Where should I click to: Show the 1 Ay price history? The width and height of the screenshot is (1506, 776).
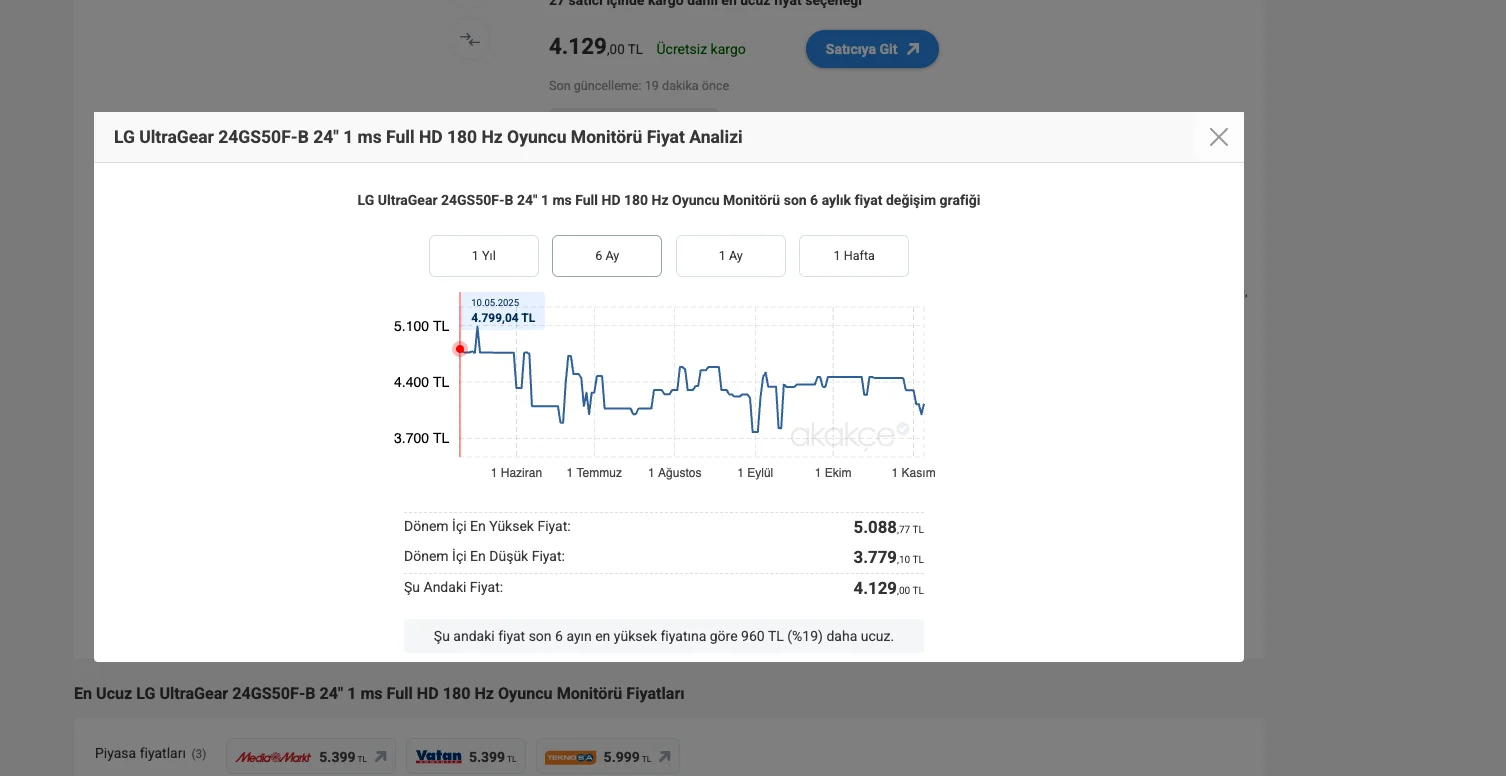[731, 256]
